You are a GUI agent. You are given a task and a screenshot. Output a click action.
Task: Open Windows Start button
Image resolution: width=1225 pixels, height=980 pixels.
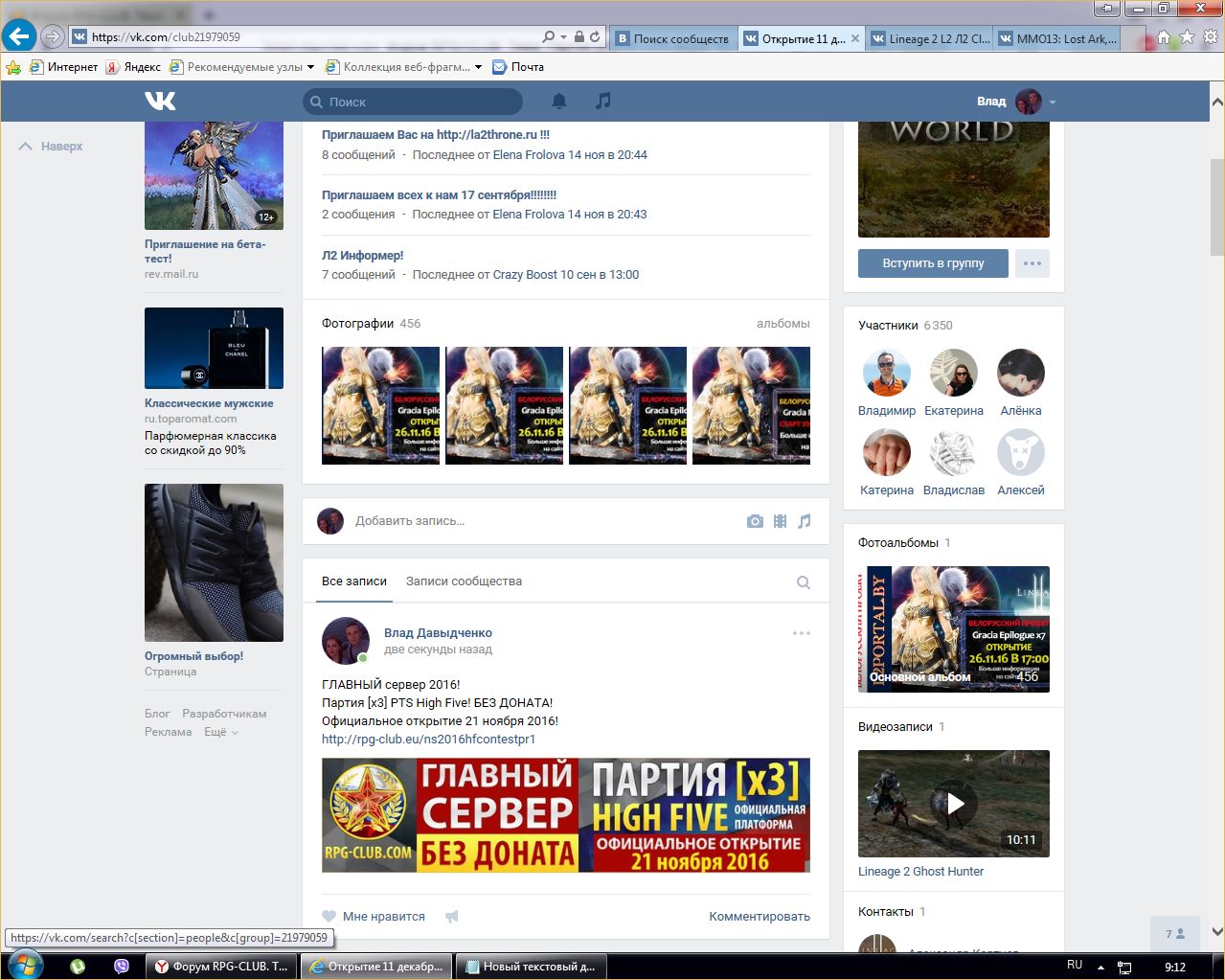coord(24,965)
